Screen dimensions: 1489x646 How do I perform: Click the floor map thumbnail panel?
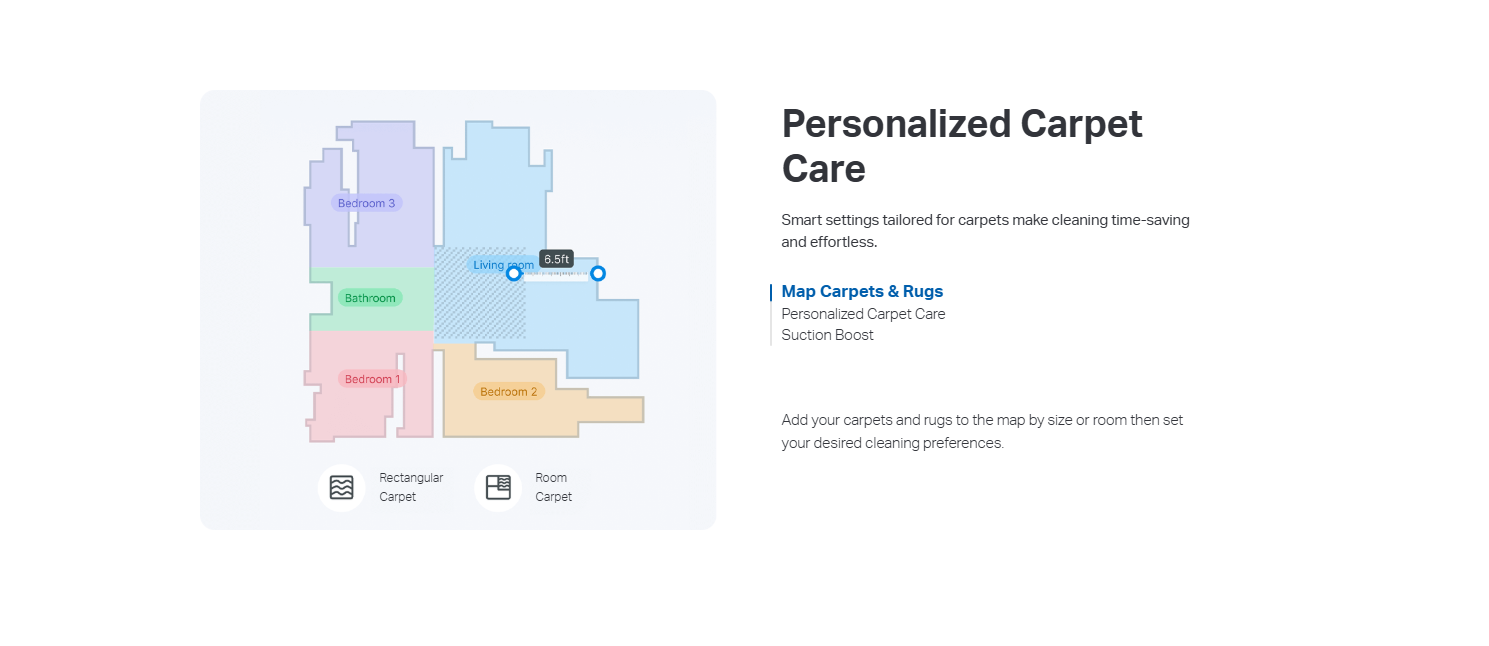458,310
